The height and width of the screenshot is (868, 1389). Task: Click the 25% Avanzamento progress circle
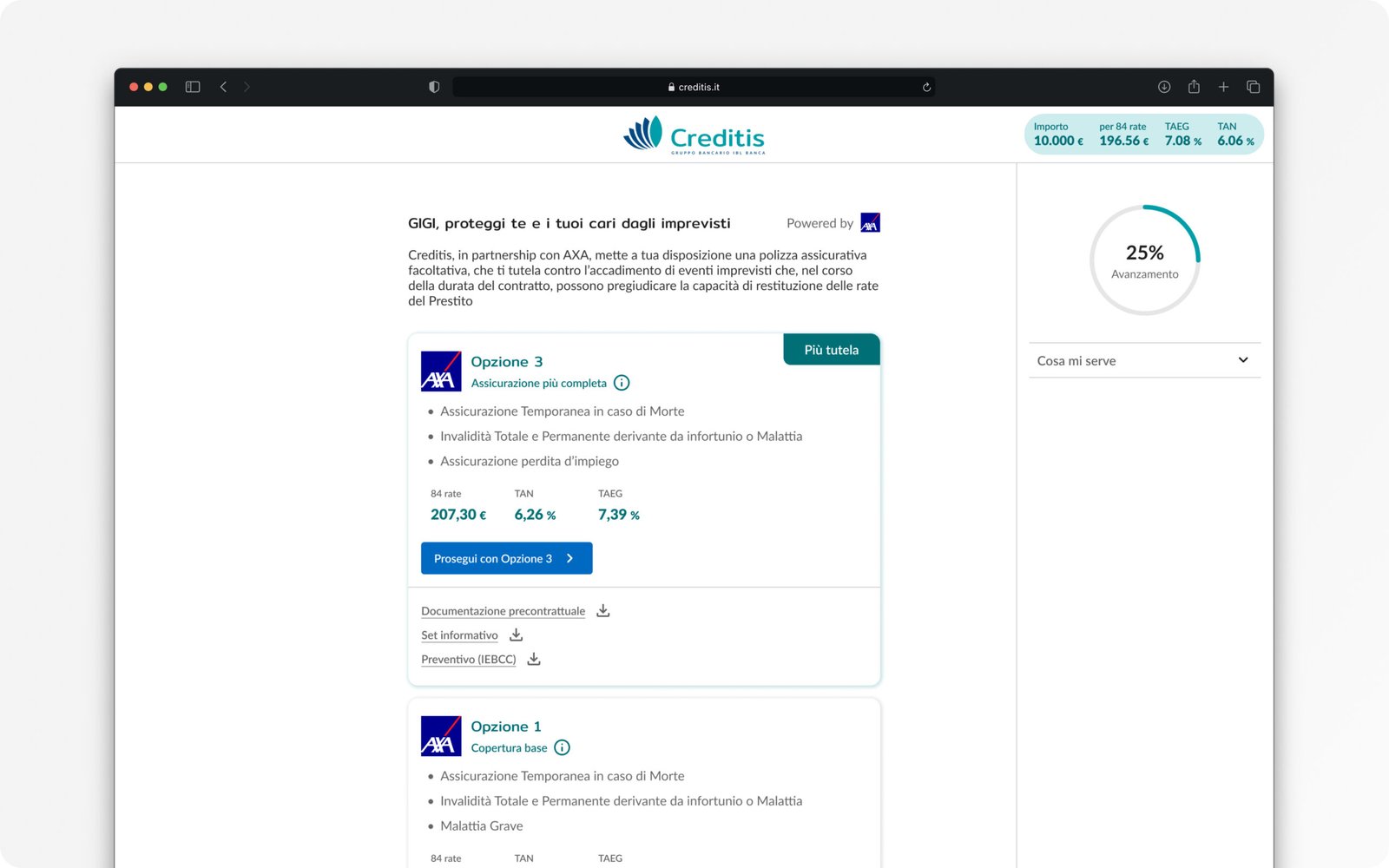pyautogui.click(x=1144, y=260)
